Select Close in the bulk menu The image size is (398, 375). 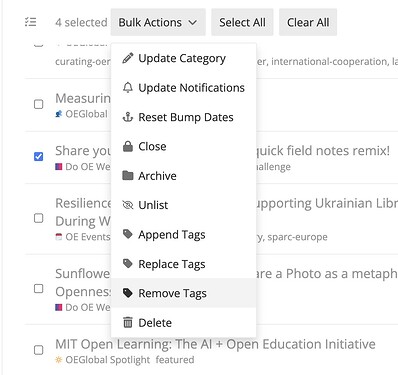[x=183, y=146]
